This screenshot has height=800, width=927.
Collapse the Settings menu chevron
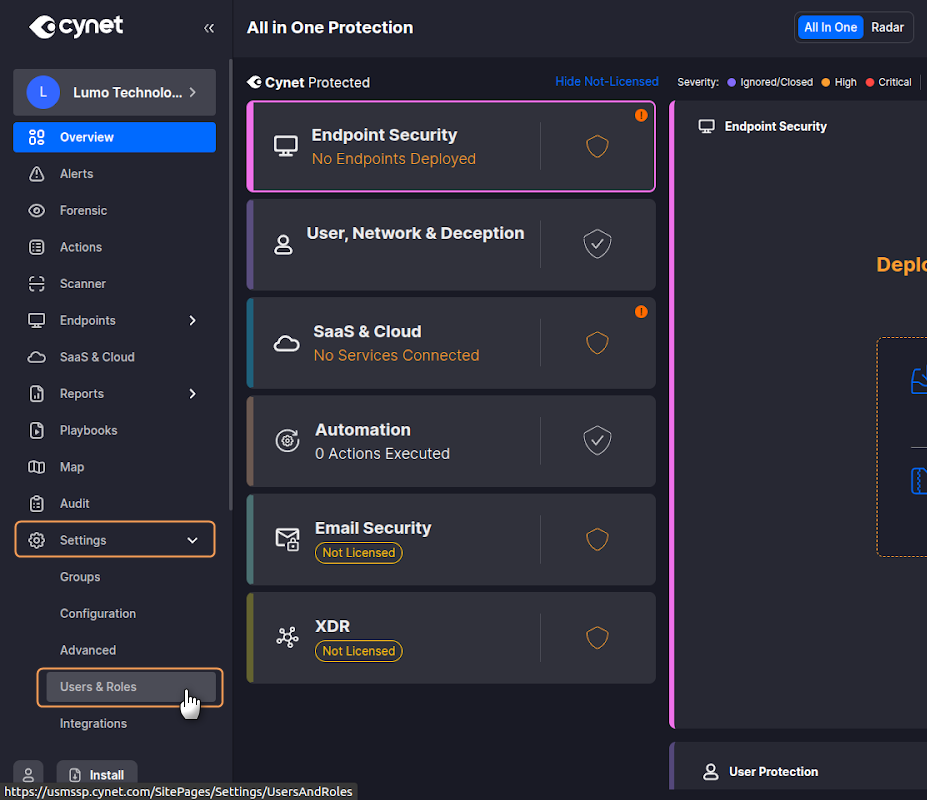click(193, 541)
